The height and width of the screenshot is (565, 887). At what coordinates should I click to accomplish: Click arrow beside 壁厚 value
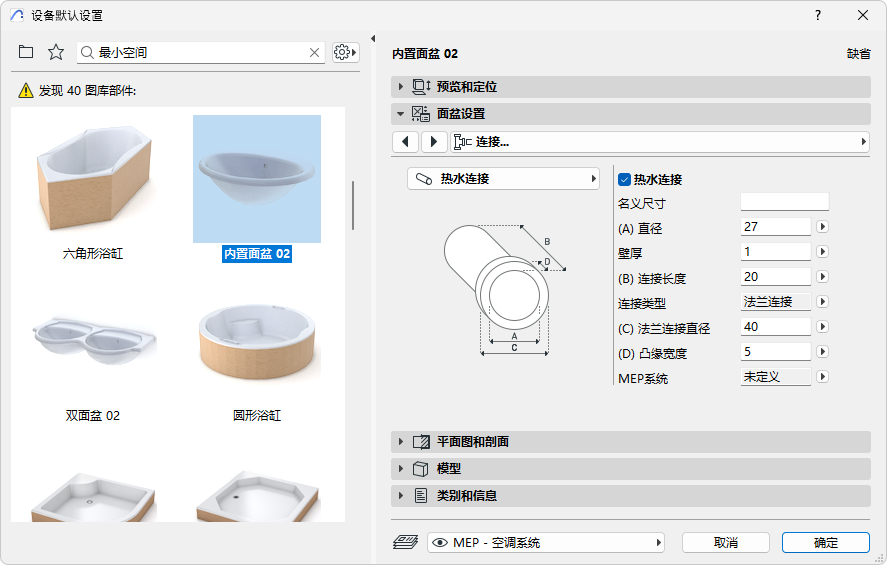(823, 251)
